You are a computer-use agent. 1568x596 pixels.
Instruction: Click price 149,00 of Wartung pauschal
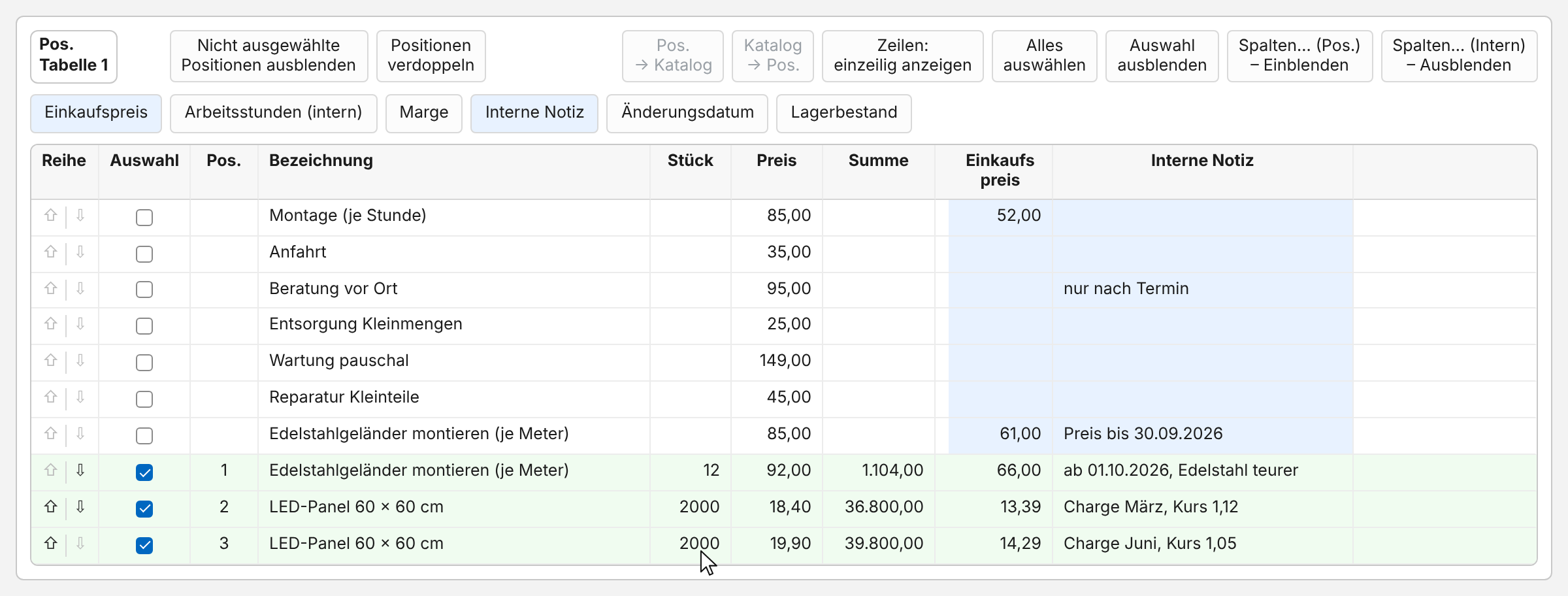pos(785,361)
